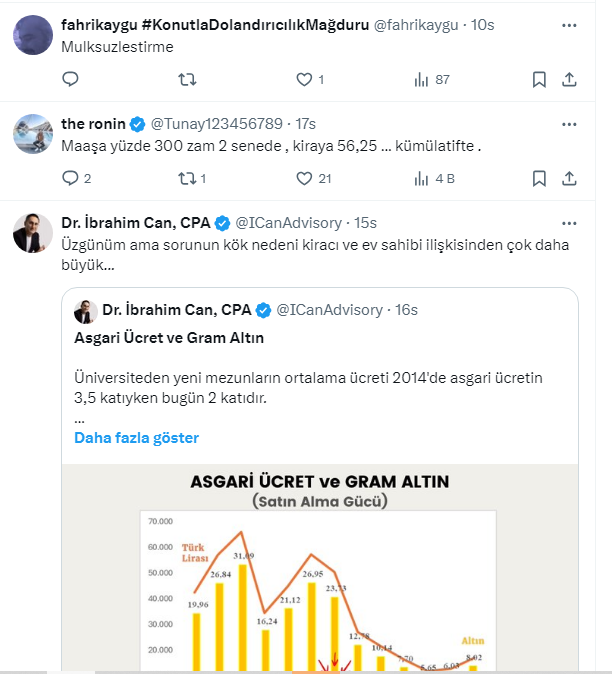The image size is (612, 674).
Task: Bookmark fahrikaygu's tweet
Action: [539, 79]
